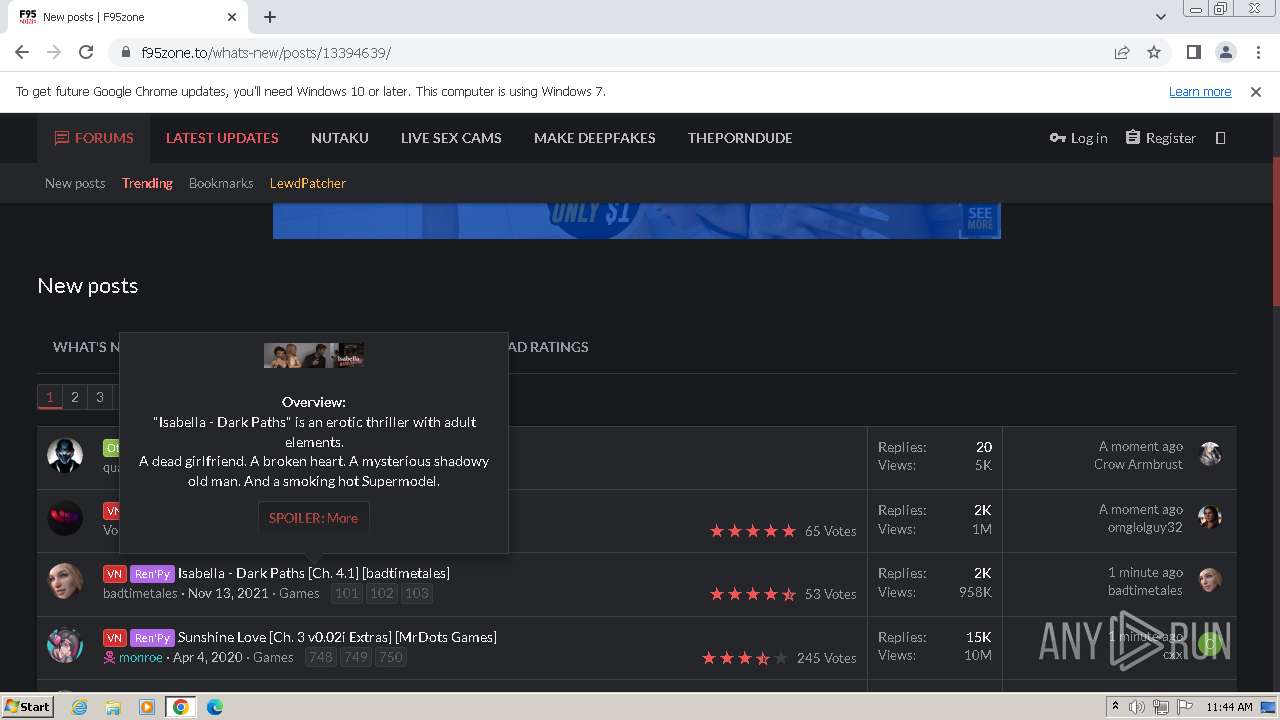Click the Isabella thread author avatar
This screenshot has height=720, width=1280.
(x=65, y=581)
